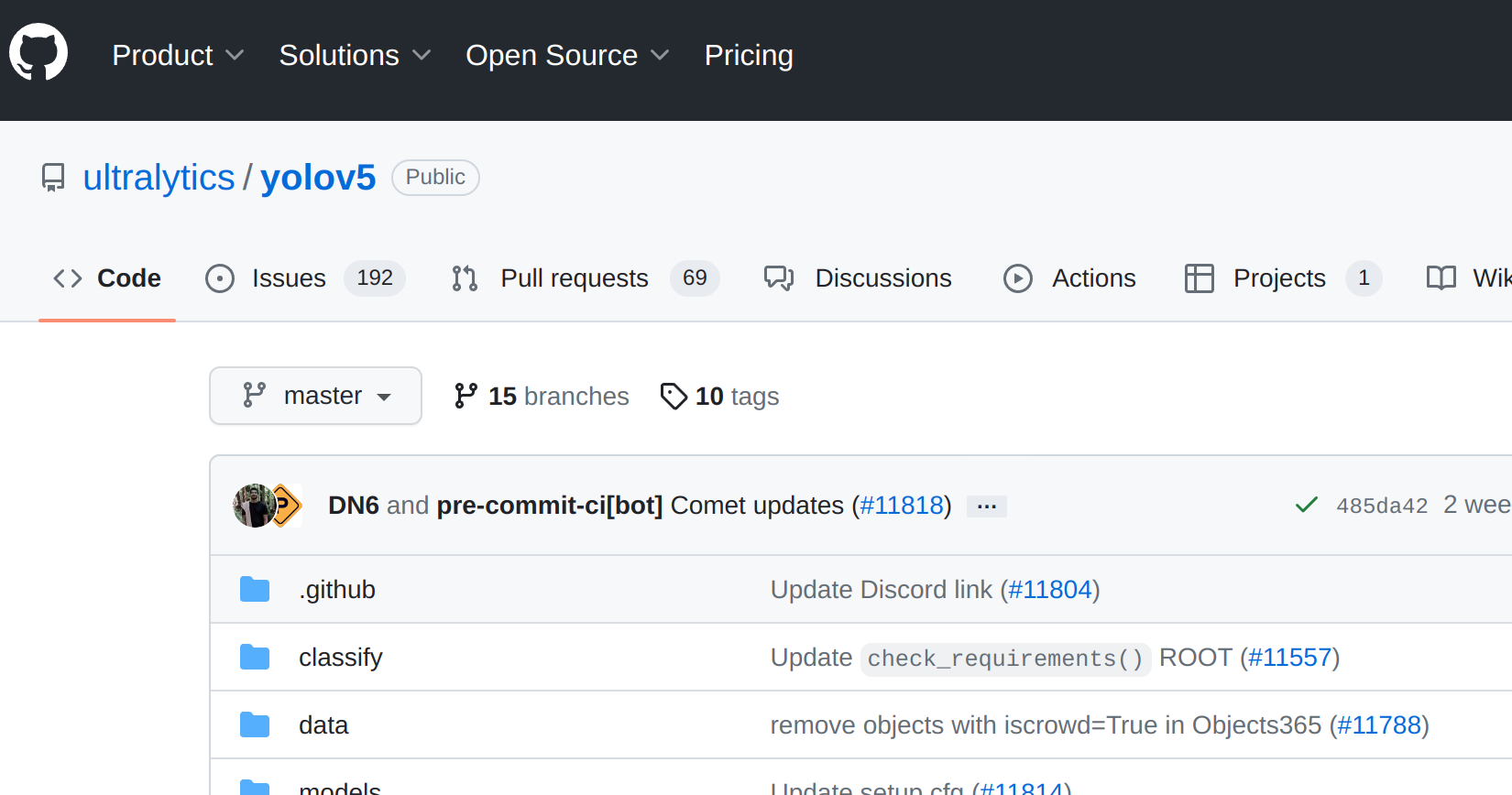
Task: Open pull request #11818
Action: [x=902, y=506]
